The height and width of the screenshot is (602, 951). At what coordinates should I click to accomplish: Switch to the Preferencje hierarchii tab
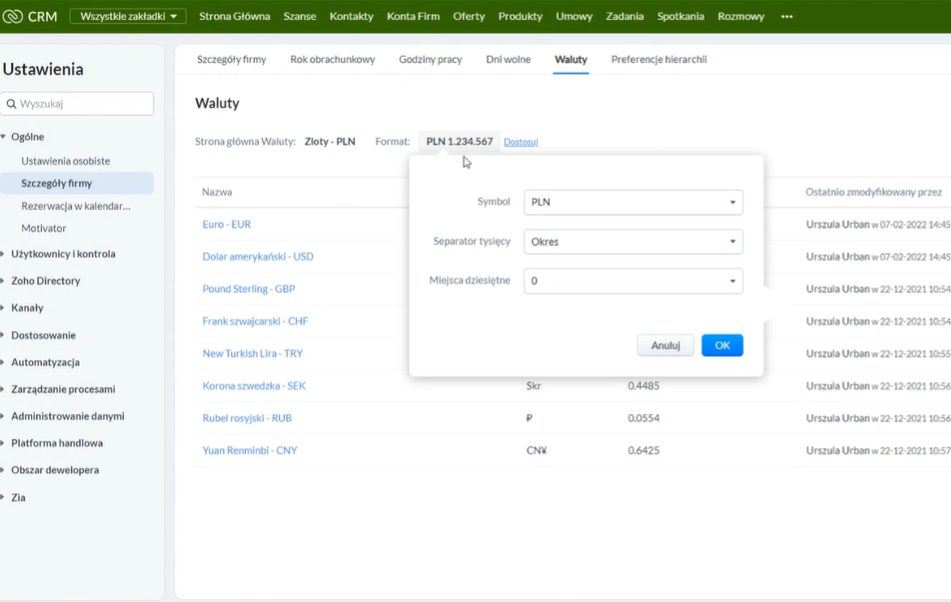[x=659, y=59]
